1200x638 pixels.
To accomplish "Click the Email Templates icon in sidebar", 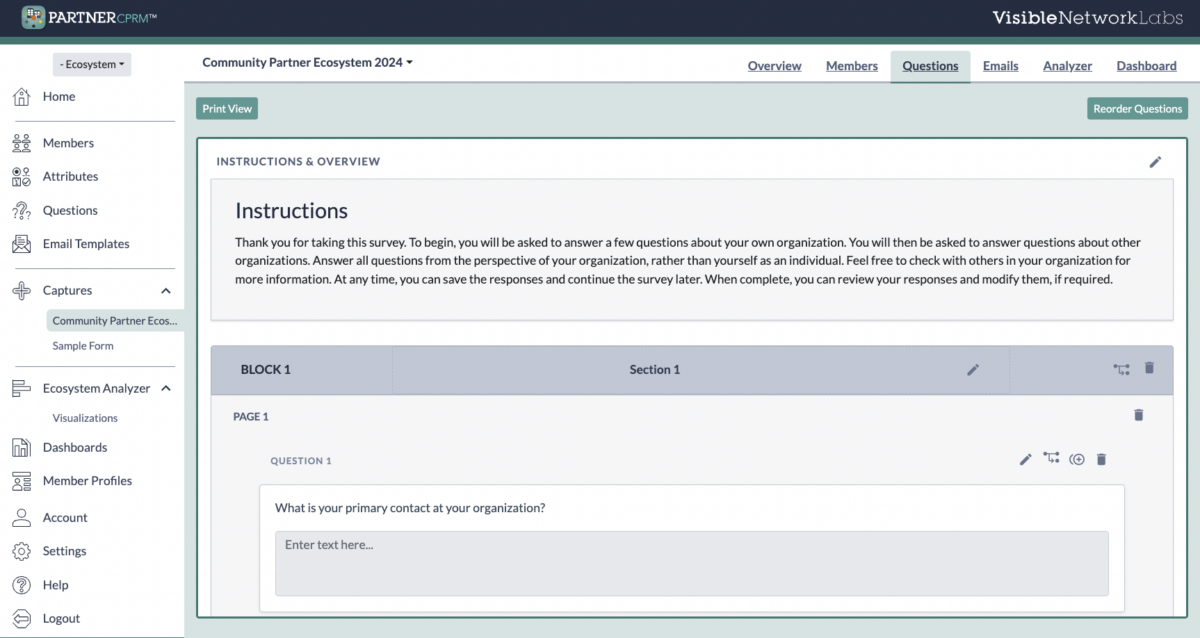I will 21,244.
